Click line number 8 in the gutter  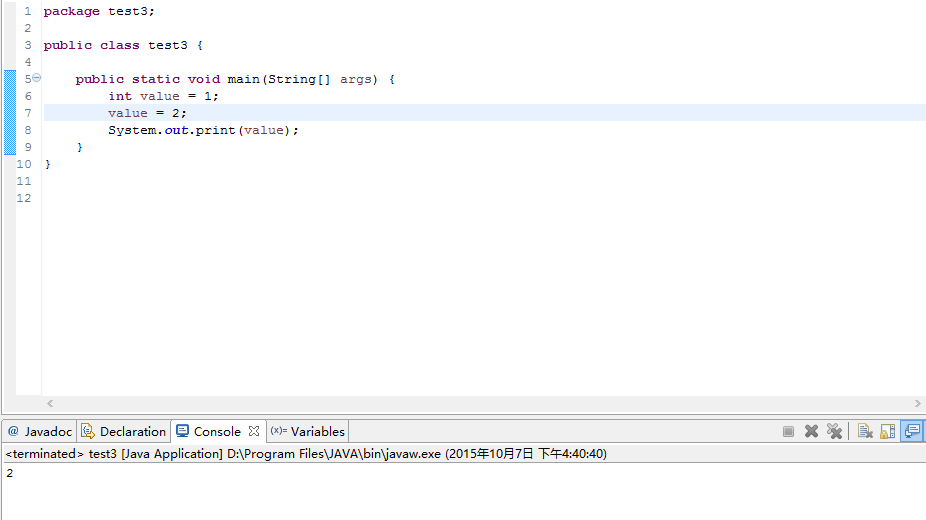(x=28, y=130)
